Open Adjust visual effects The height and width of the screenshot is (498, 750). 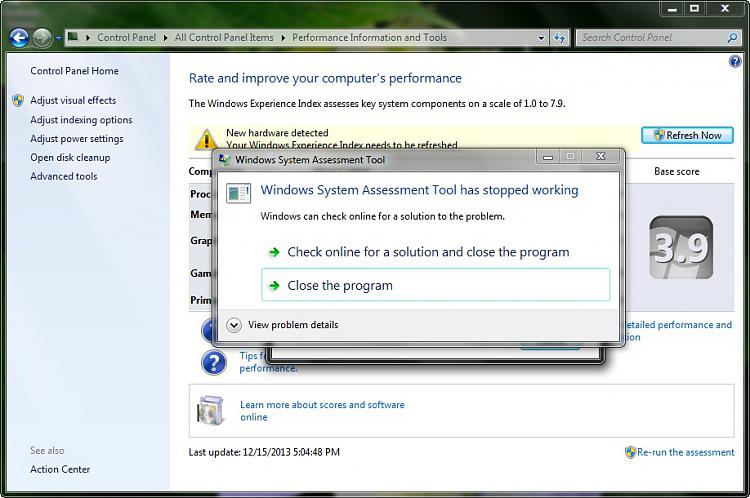click(x=73, y=100)
